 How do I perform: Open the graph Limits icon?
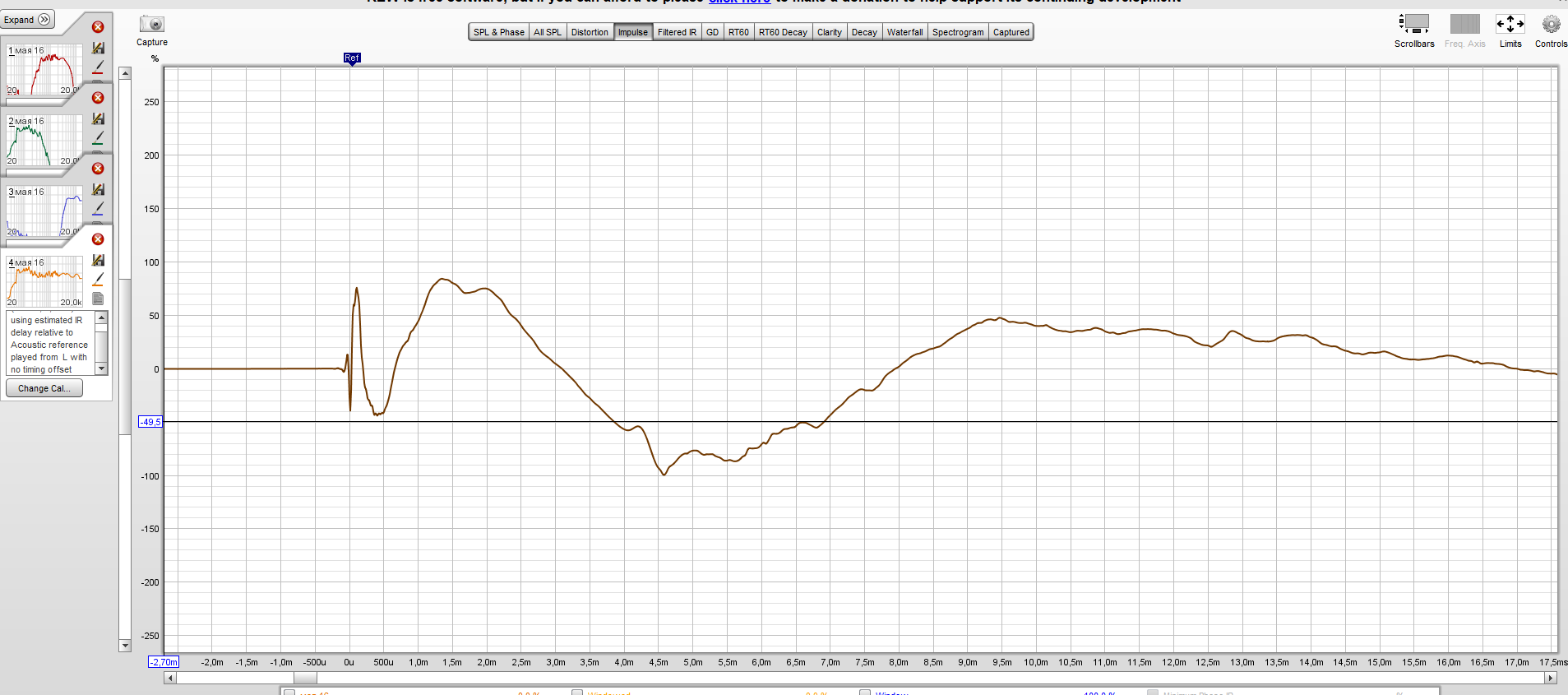coord(1510,24)
